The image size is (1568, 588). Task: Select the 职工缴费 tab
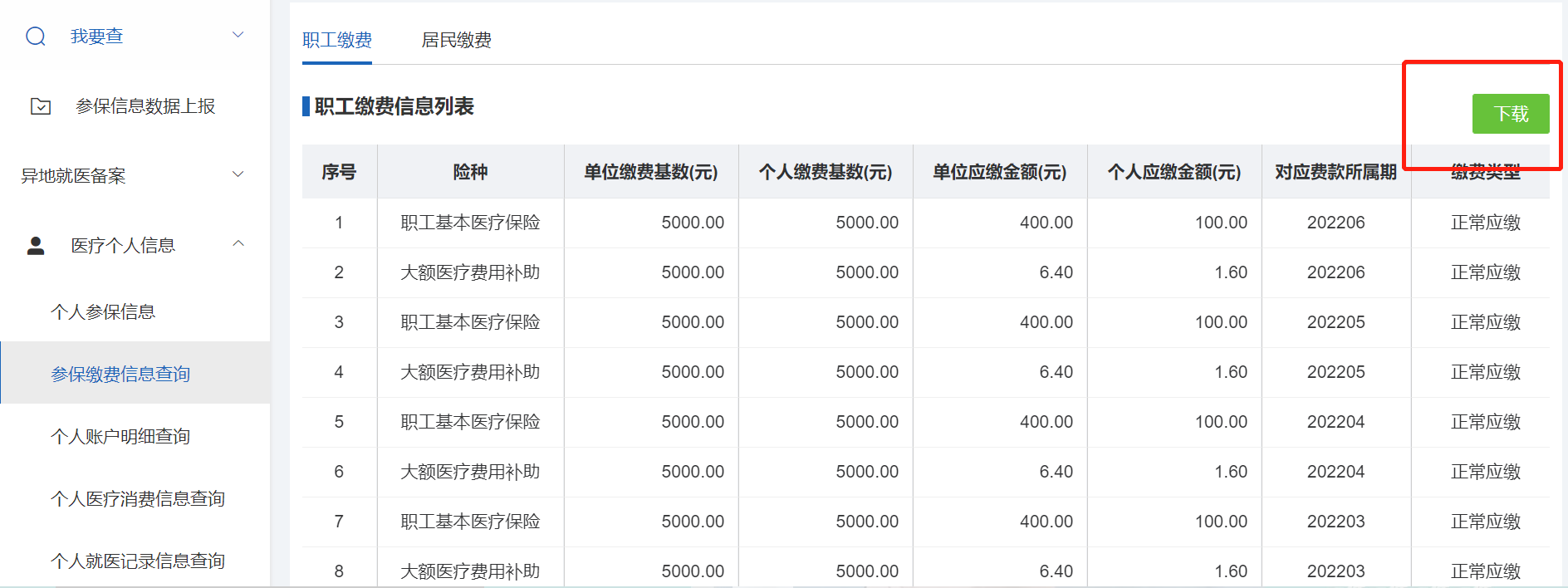pyautogui.click(x=337, y=40)
